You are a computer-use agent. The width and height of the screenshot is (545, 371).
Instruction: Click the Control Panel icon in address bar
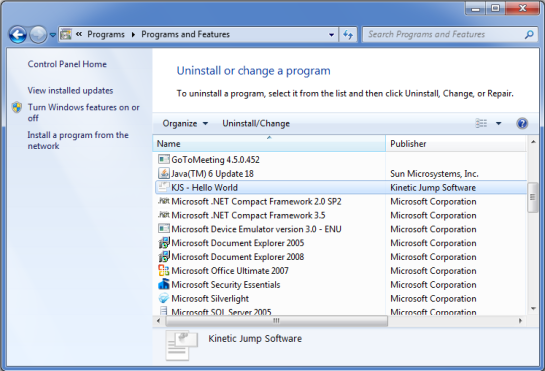(x=66, y=34)
